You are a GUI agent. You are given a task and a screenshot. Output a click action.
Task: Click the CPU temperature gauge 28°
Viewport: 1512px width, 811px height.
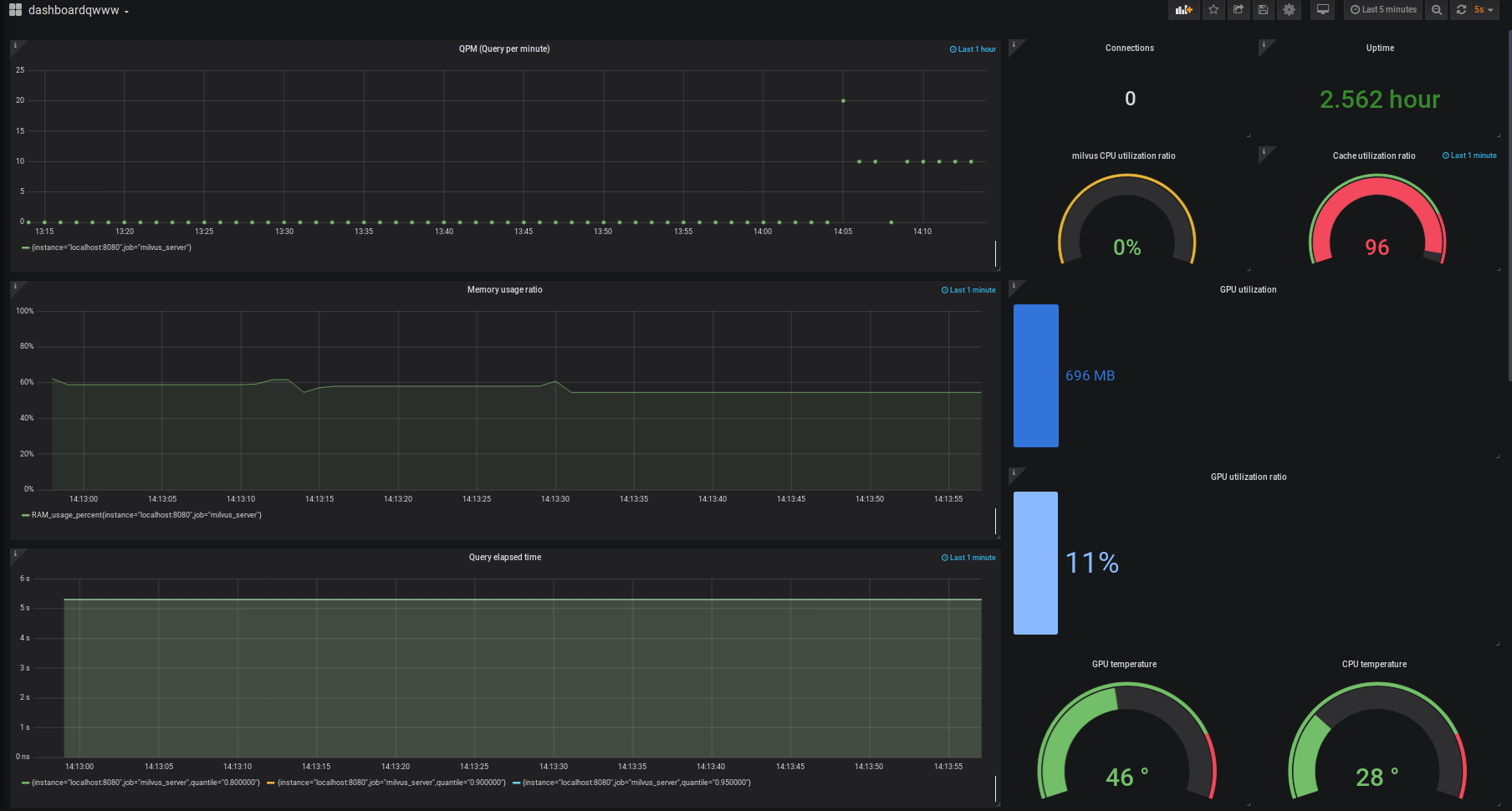1377,740
